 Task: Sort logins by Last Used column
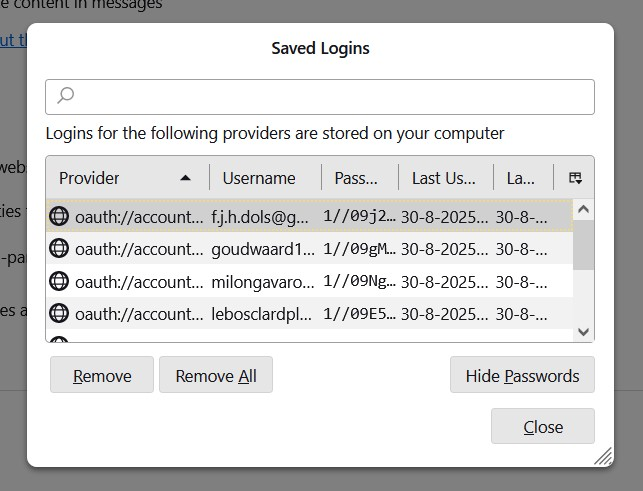point(443,178)
